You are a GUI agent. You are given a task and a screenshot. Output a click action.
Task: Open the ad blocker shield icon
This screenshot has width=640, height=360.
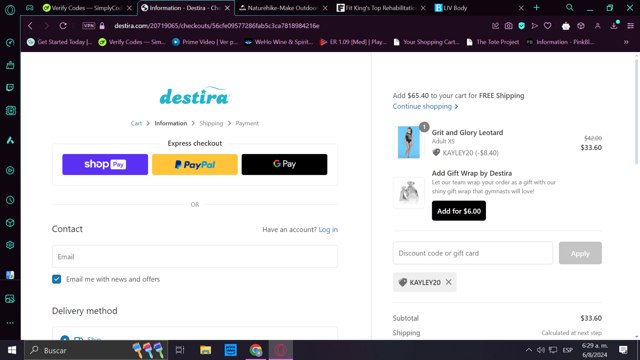(x=521, y=26)
